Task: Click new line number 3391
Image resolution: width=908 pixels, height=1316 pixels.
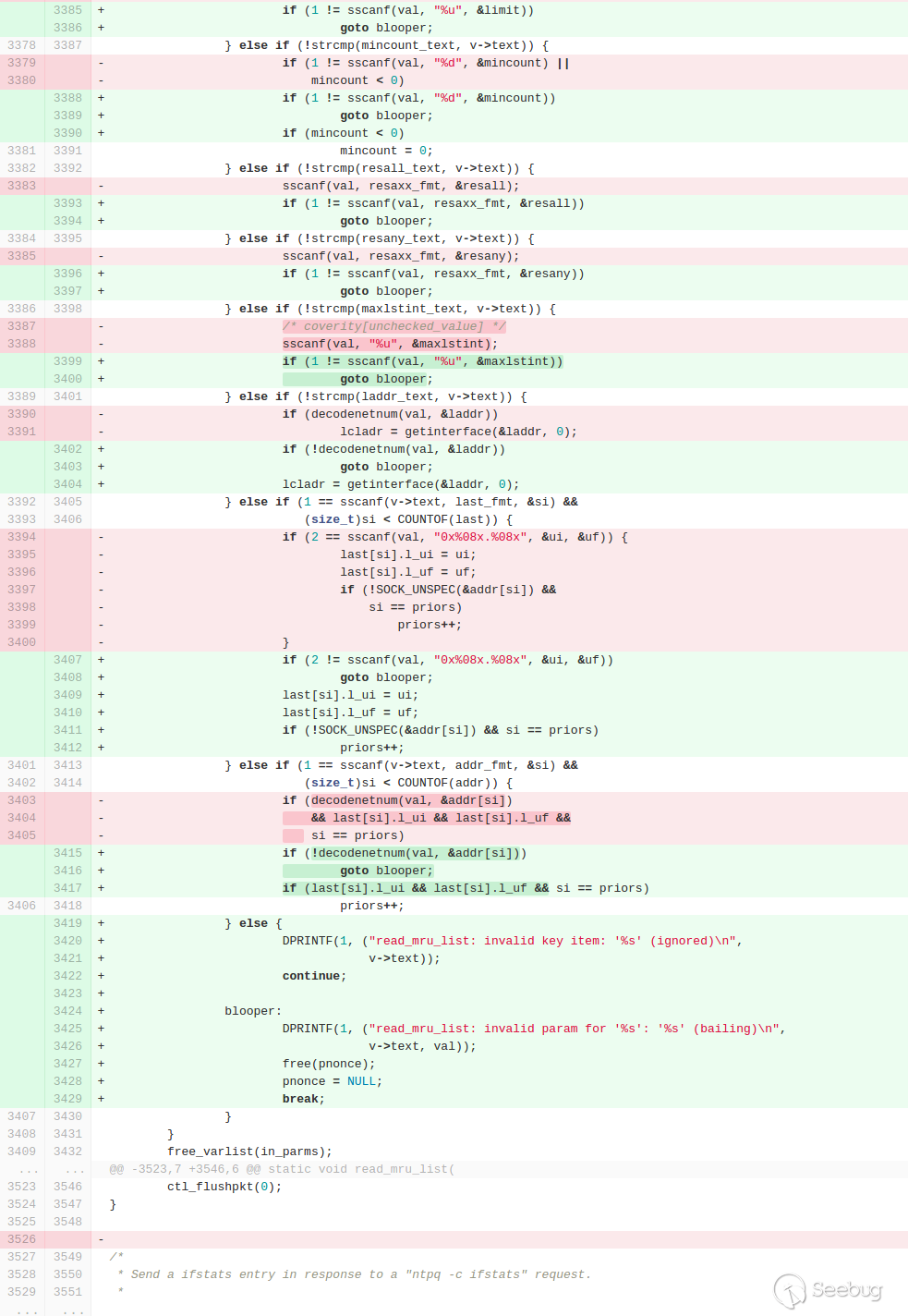Action: tap(67, 151)
